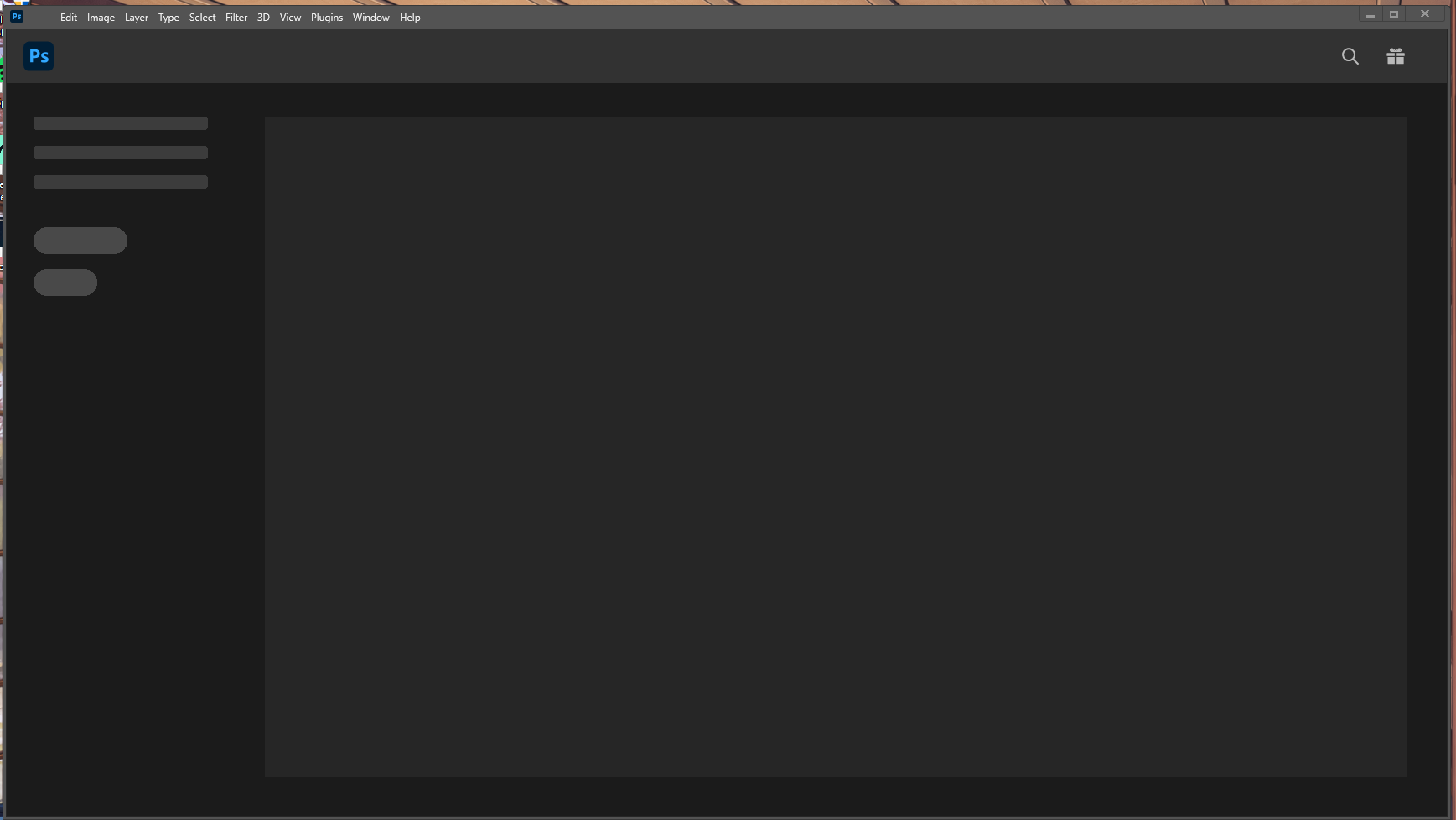Viewport: 1456px width, 820px height.
Task: Open the Plugins menu
Action: (326, 17)
